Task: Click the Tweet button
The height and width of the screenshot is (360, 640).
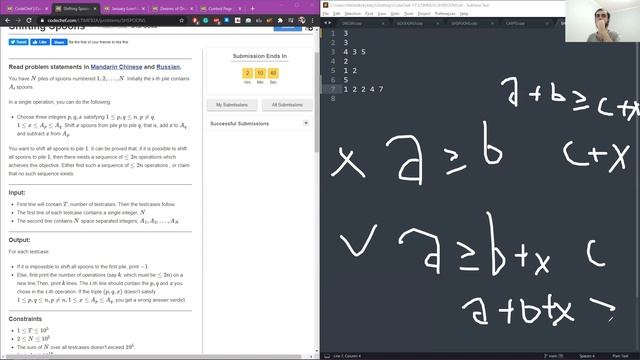Action: point(18,42)
